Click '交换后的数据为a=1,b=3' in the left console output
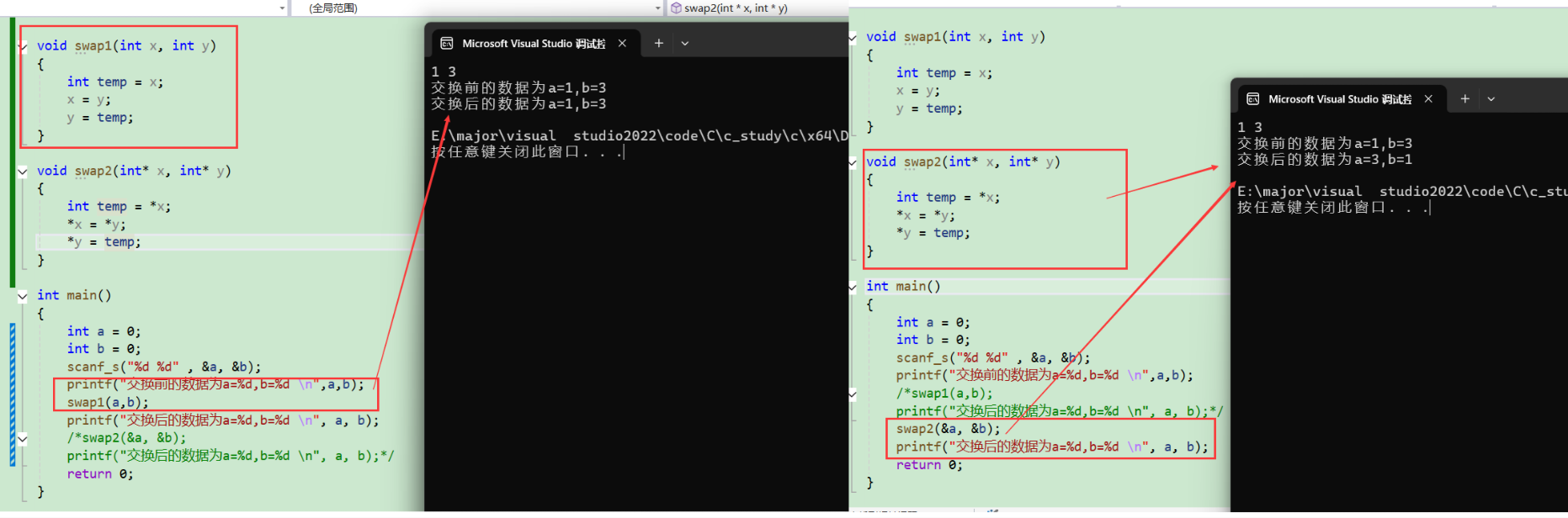This screenshot has width=1568, height=518. pos(518,104)
